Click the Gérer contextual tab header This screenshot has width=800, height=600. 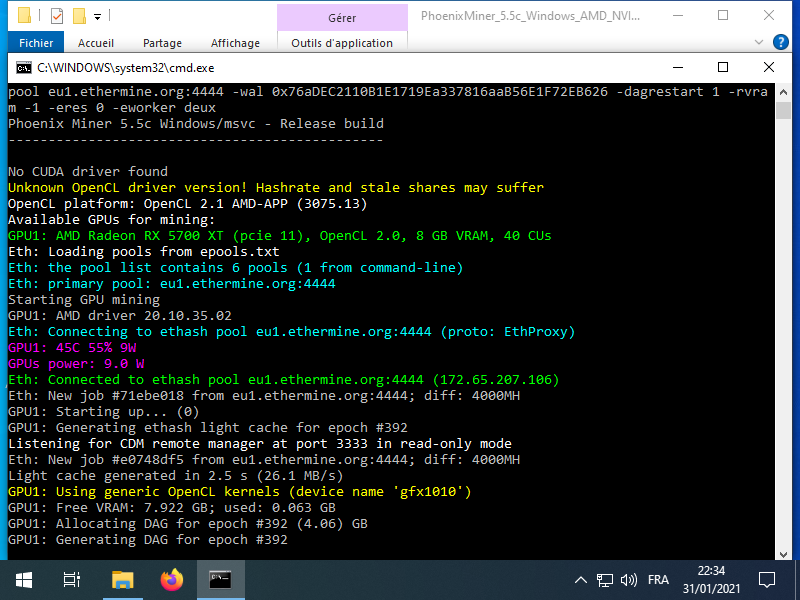coord(342,18)
